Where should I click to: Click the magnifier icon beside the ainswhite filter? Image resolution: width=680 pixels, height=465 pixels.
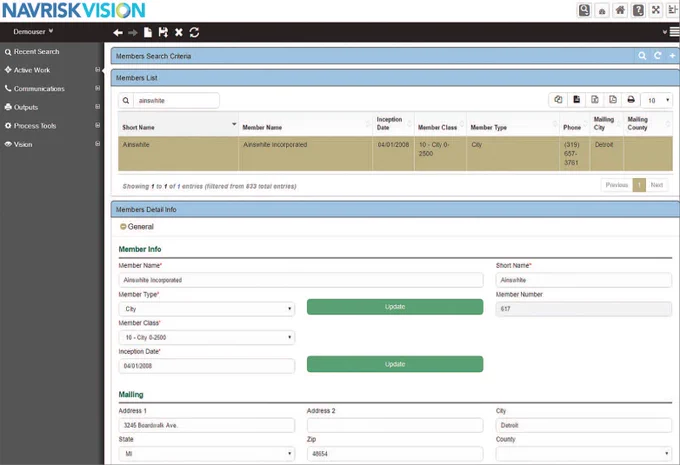pyautogui.click(x=126, y=101)
